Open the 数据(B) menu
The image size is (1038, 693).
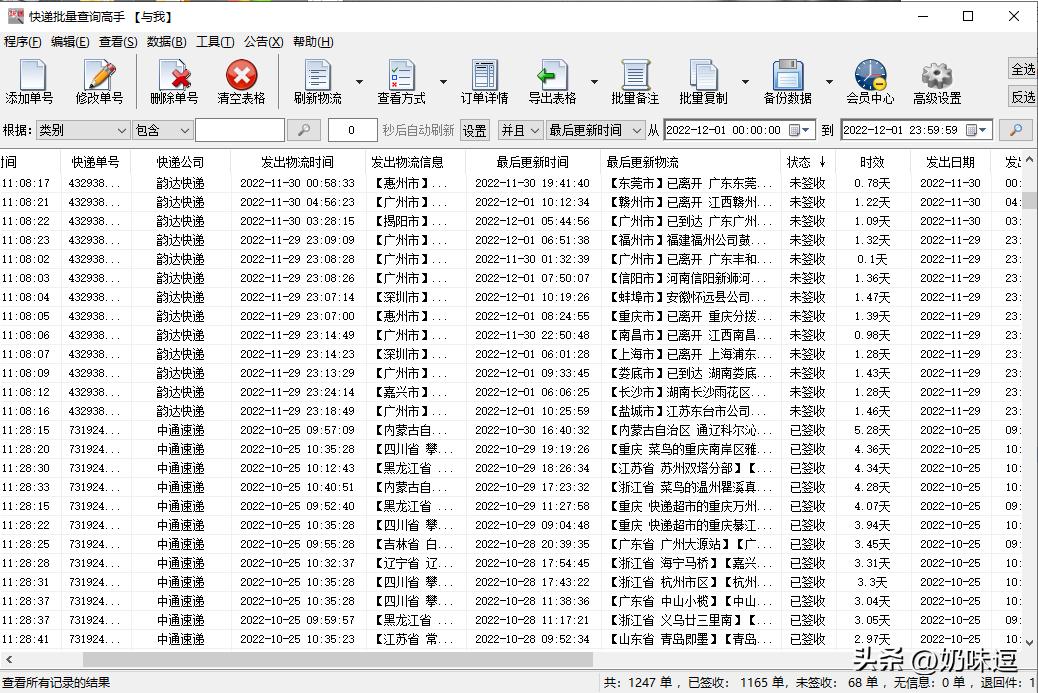point(167,42)
